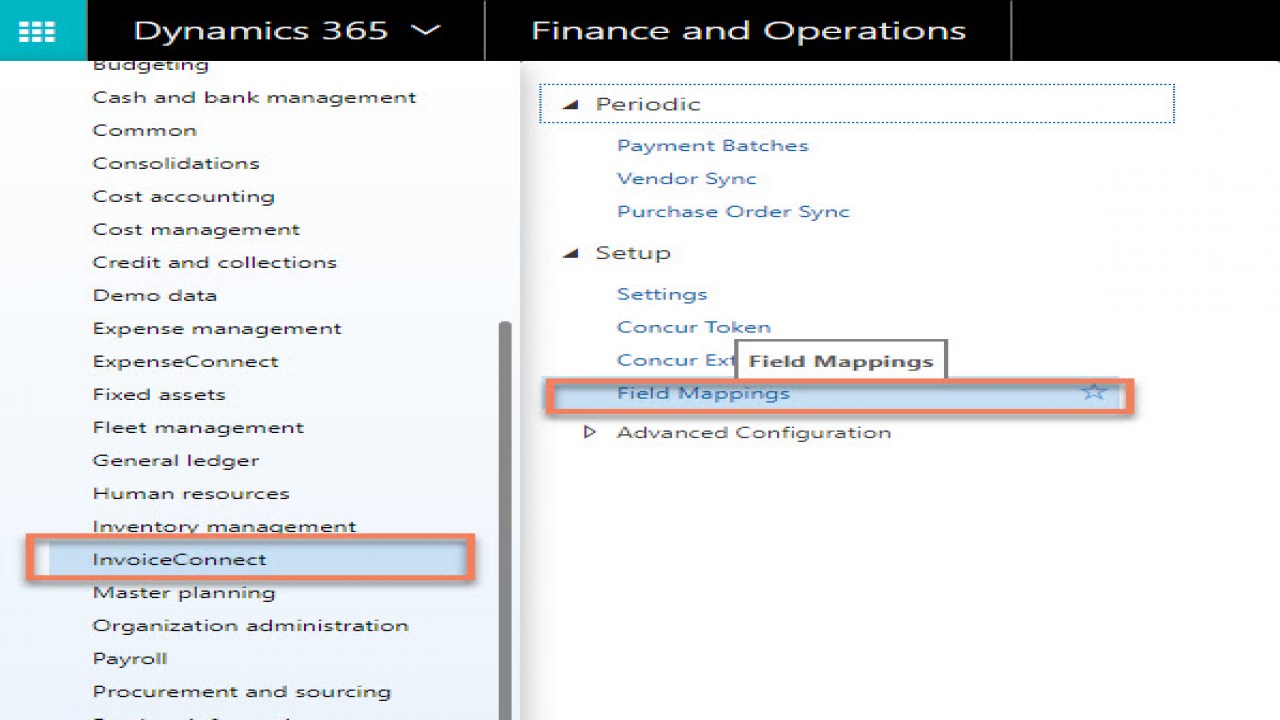Open the Dynamics 365 dropdown chevron
The image size is (1280, 720).
coord(426,31)
